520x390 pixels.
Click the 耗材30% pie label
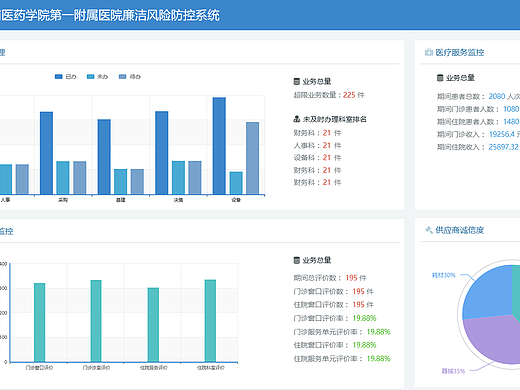444,275
